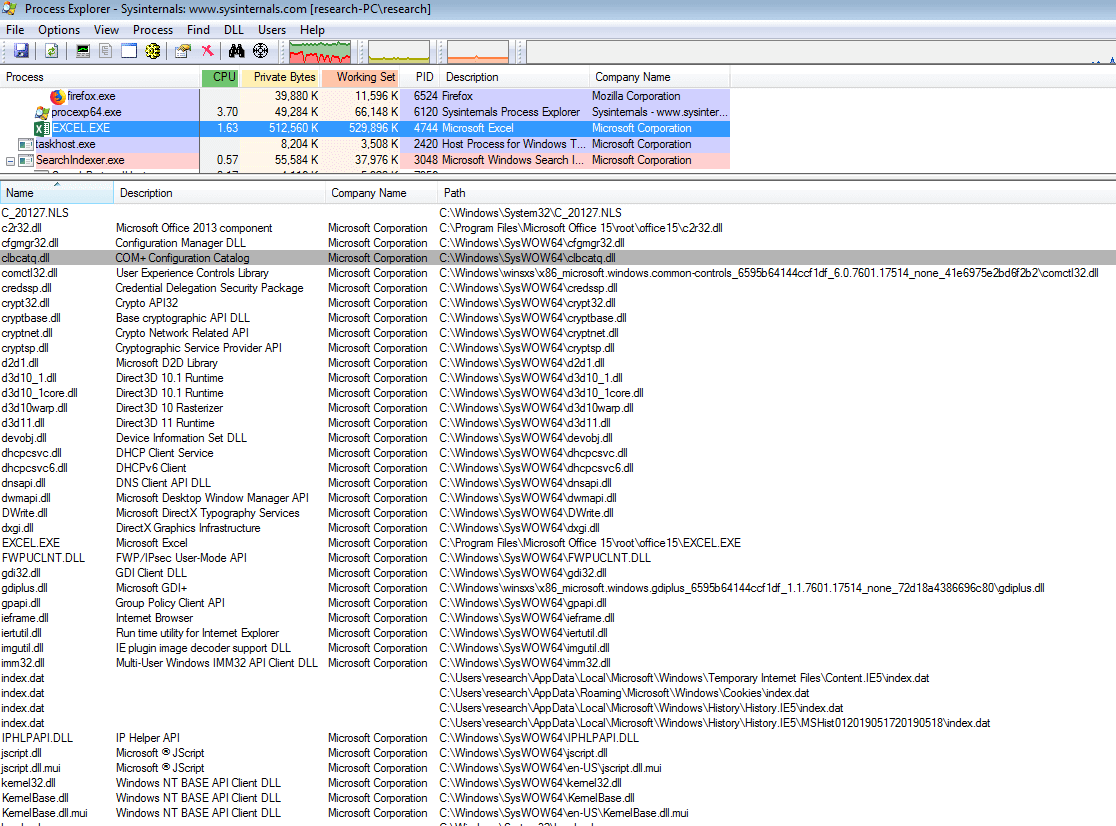Open System Information from the toolbar
Screen dimensions: 1116x826
tap(83, 51)
